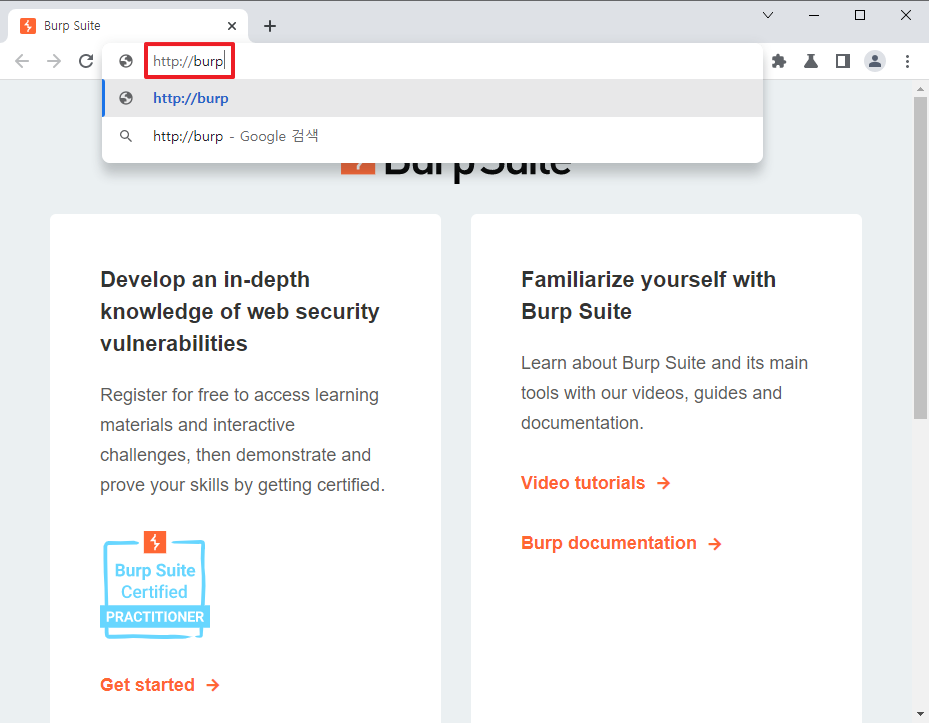Click the browser back arrow

pyautogui.click(x=22, y=61)
